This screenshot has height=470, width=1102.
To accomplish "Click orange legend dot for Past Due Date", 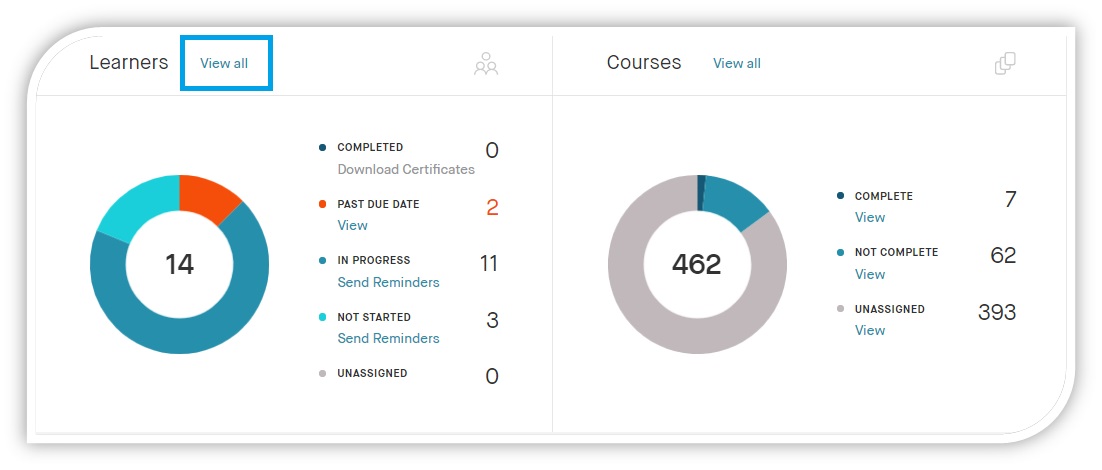I will click(323, 204).
